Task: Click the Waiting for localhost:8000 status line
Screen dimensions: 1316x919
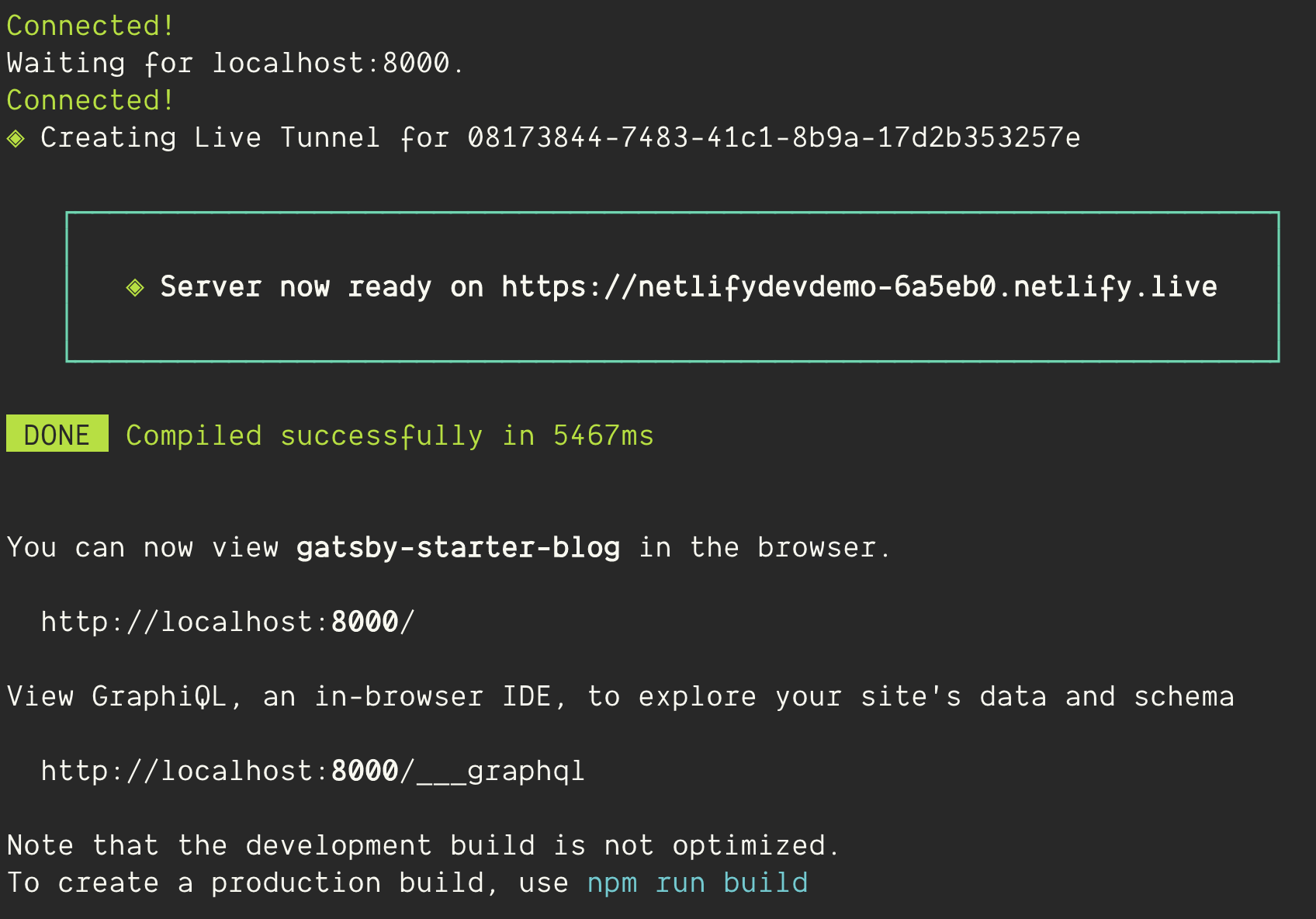Action: pos(233,62)
